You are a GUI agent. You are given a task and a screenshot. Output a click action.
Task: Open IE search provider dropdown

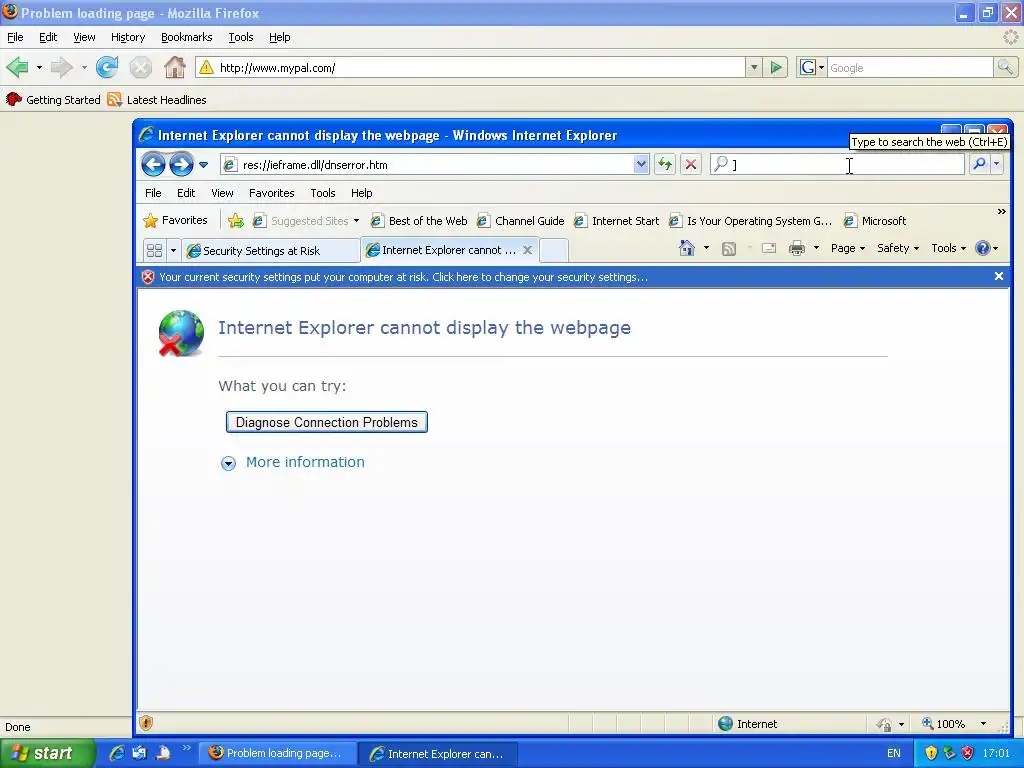[x=997, y=165]
